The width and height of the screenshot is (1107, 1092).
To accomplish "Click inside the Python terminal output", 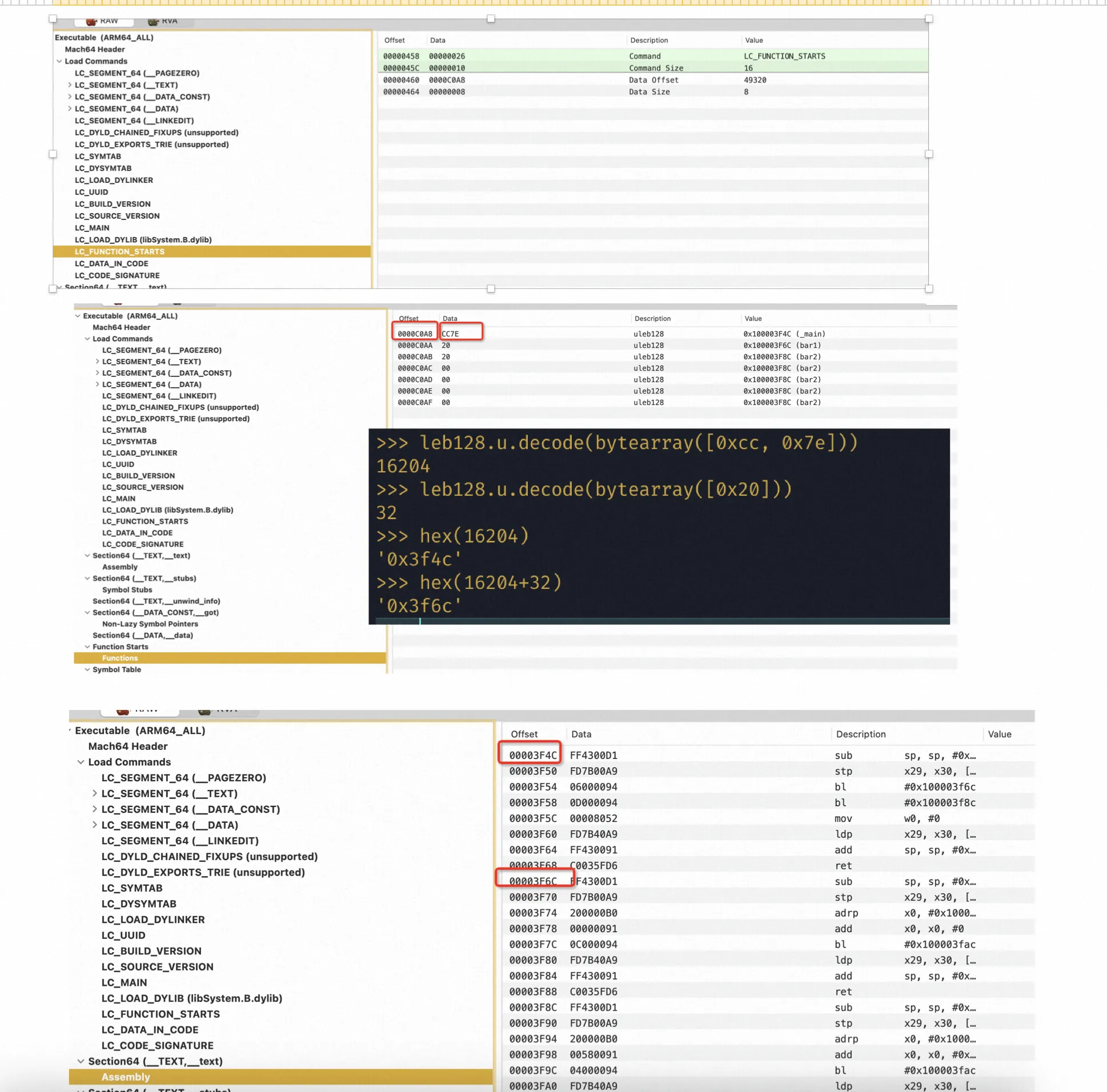I will (x=659, y=526).
